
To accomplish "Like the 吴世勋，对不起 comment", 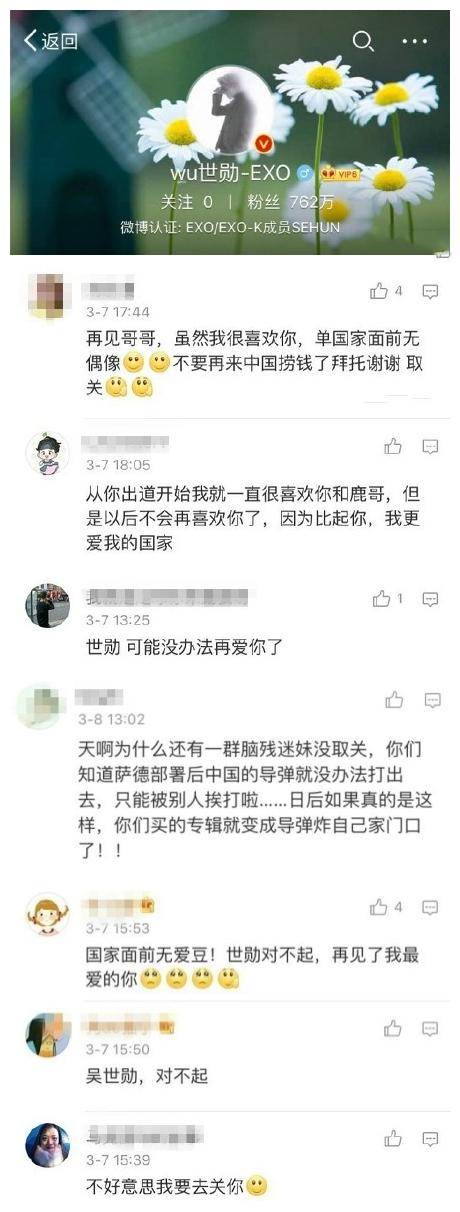I will point(393,1028).
